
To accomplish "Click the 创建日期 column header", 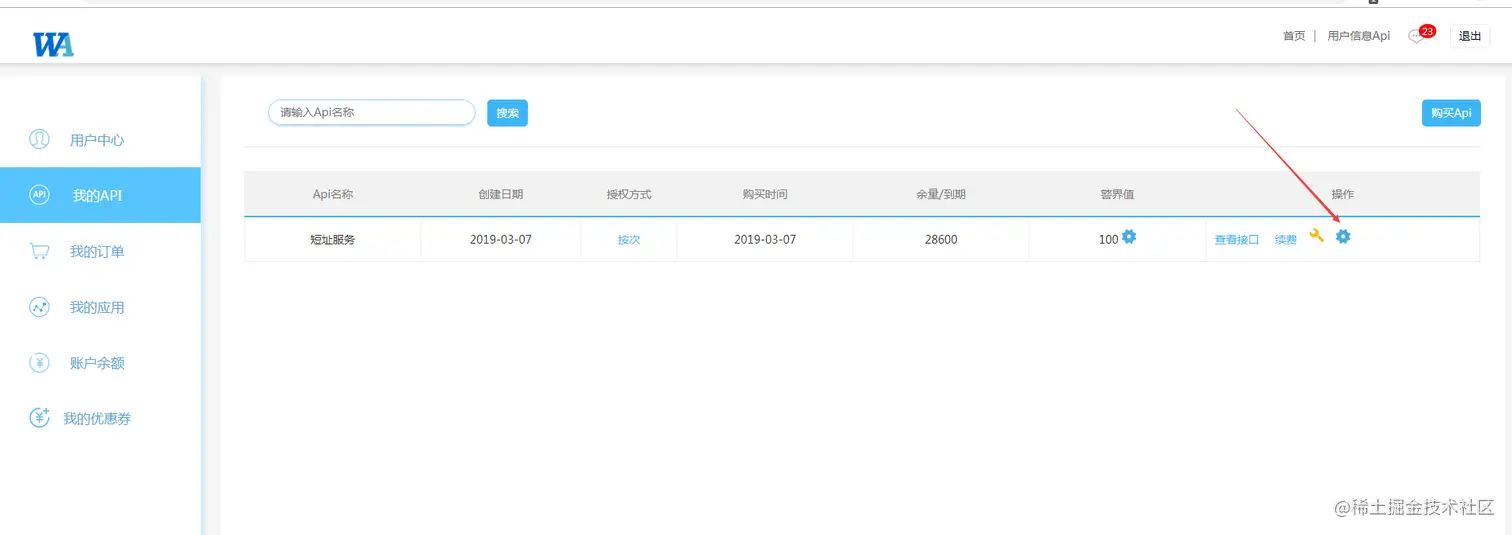I will click(x=501, y=194).
